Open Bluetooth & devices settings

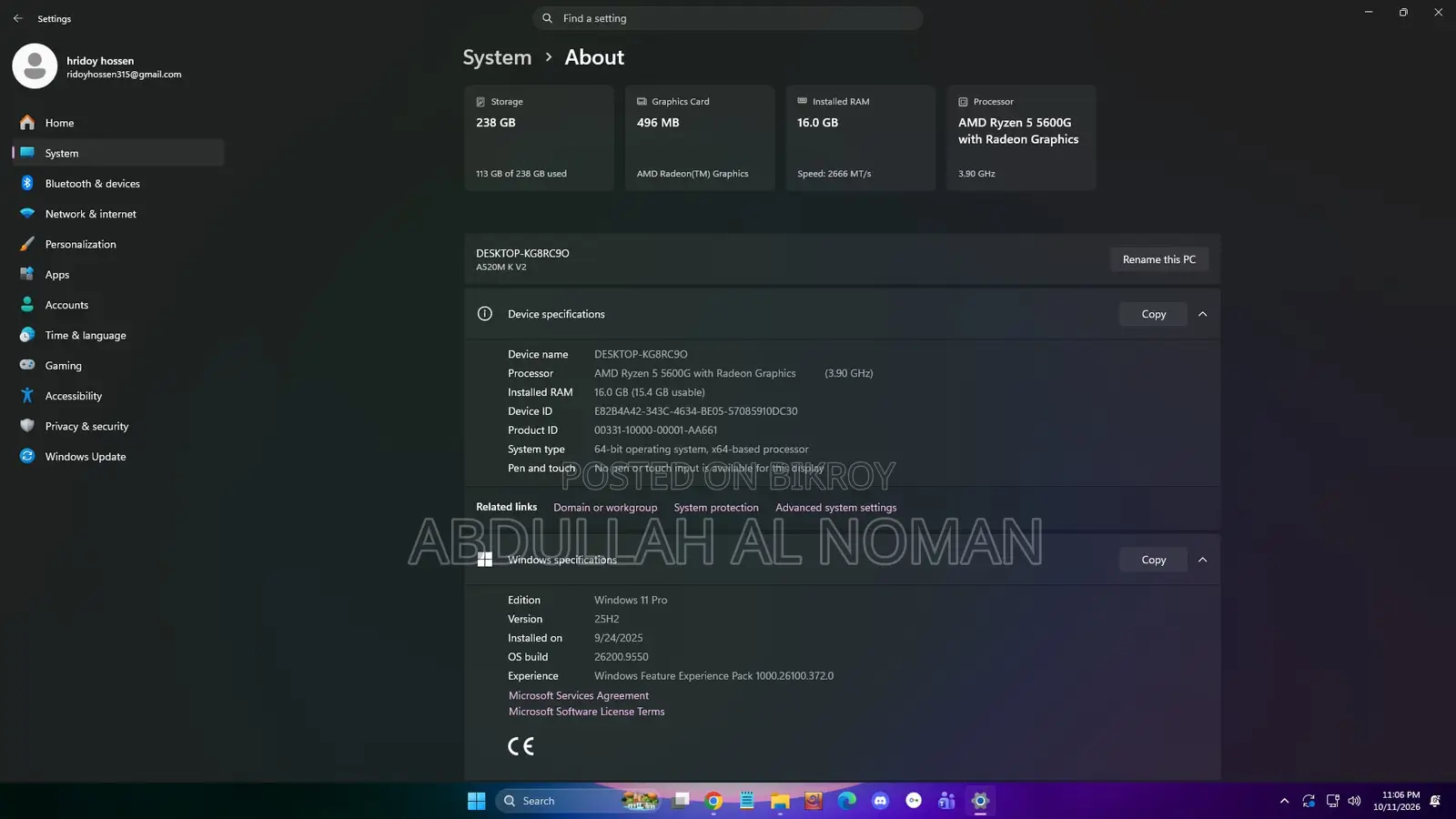click(x=118, y=184)
